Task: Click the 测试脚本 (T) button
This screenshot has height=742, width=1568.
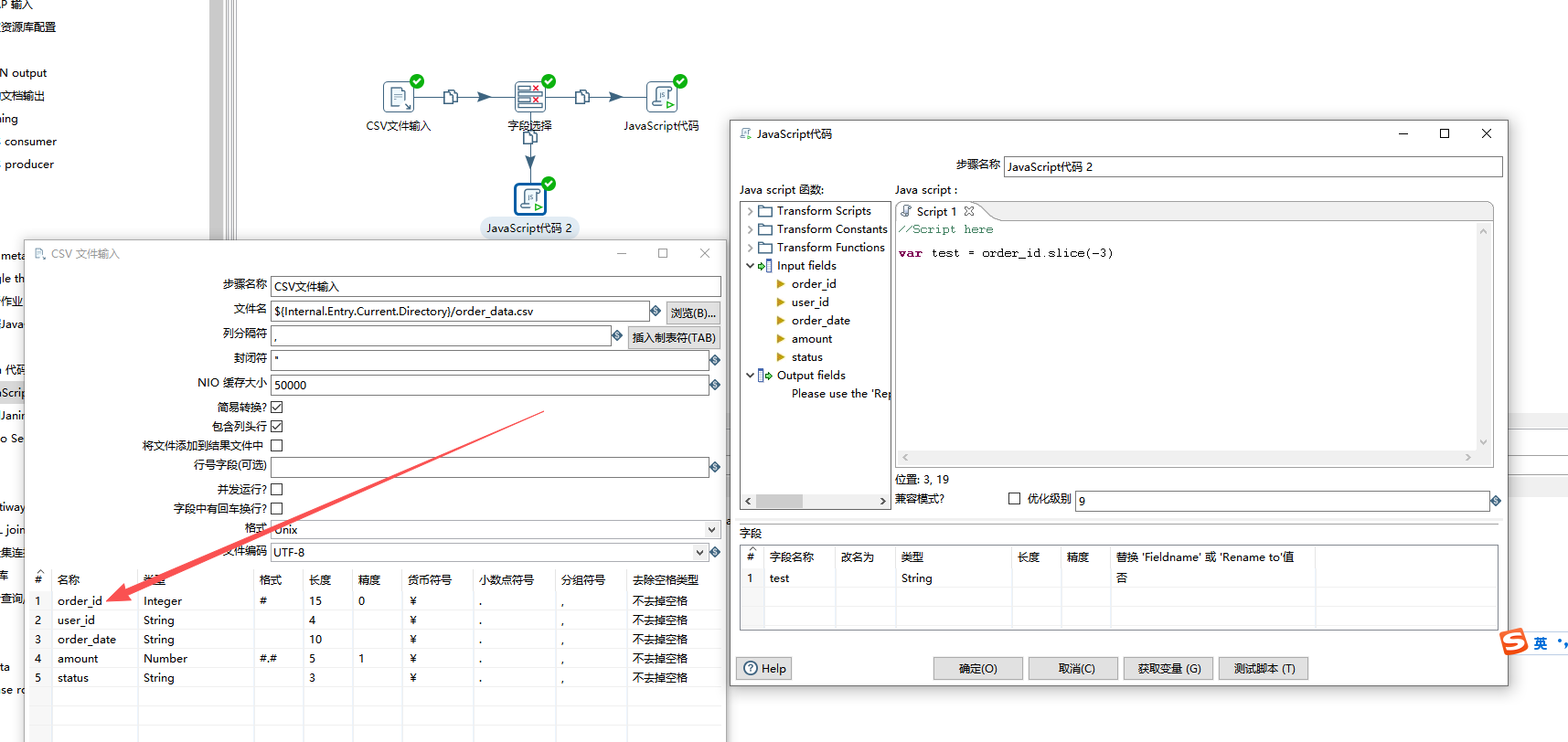Action: (x=1264, y=669)
